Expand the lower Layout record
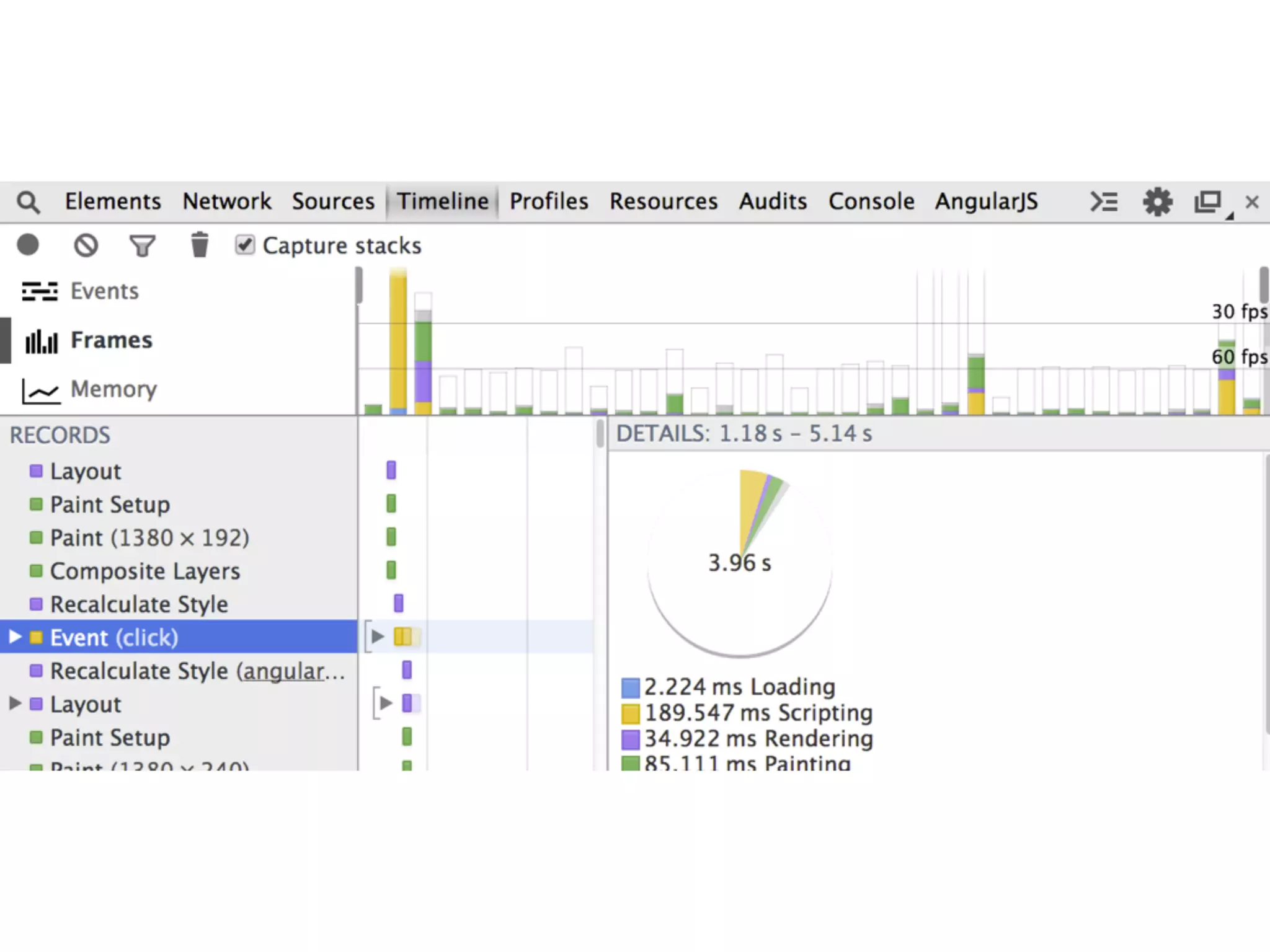This screenshot has height=952, width=1270. pos(16,703)
